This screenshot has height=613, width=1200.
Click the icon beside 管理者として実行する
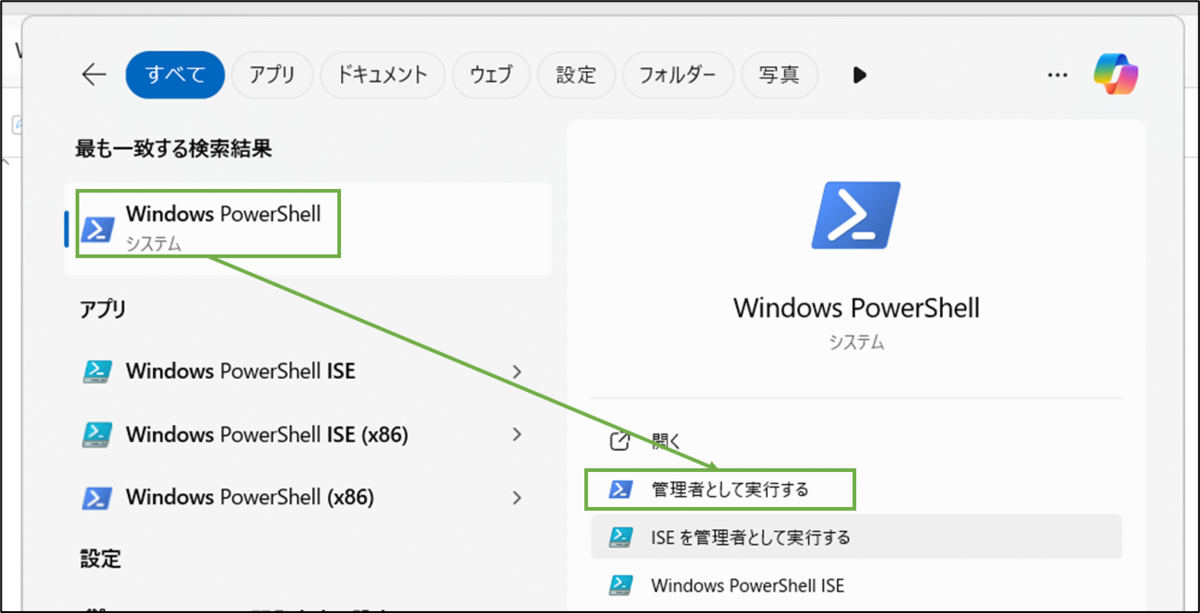click(x=621, y=489)
